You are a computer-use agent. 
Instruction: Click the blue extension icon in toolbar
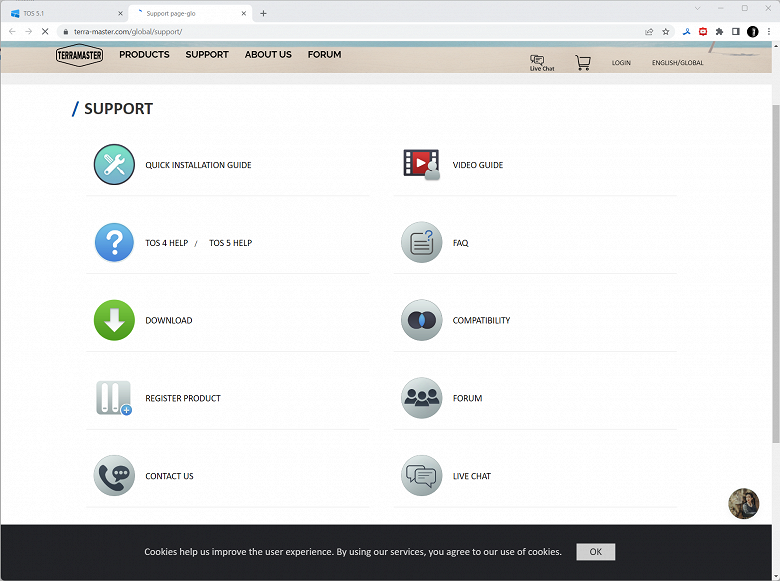point(686,31)
